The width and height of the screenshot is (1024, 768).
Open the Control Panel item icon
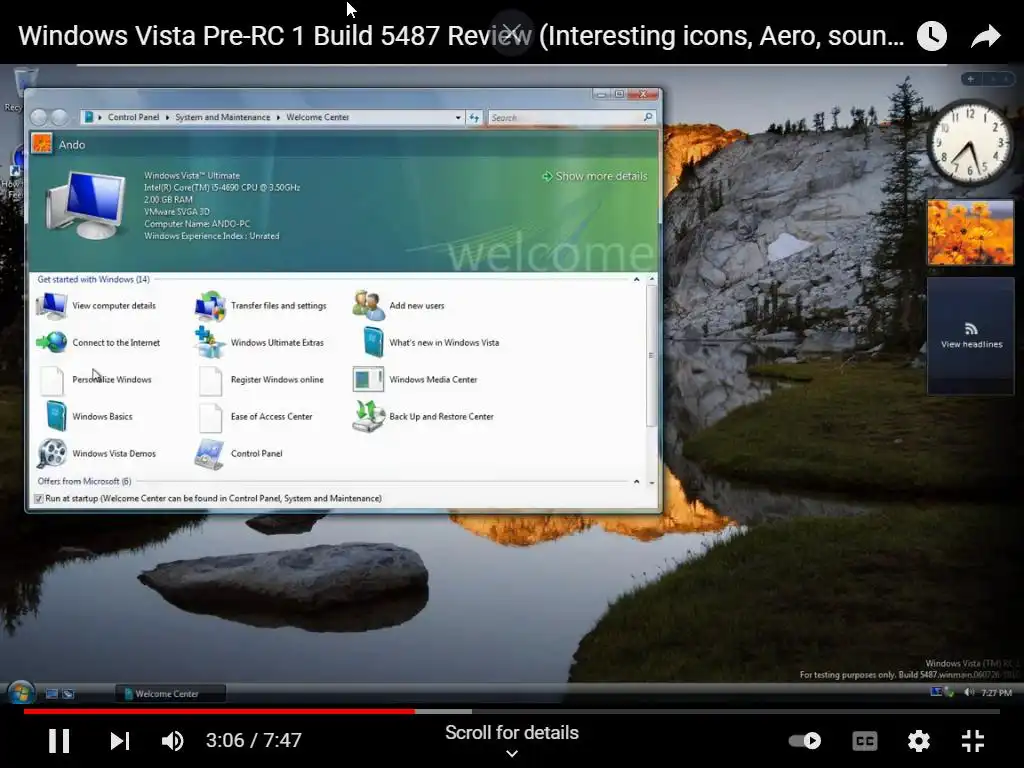[210, 454]
